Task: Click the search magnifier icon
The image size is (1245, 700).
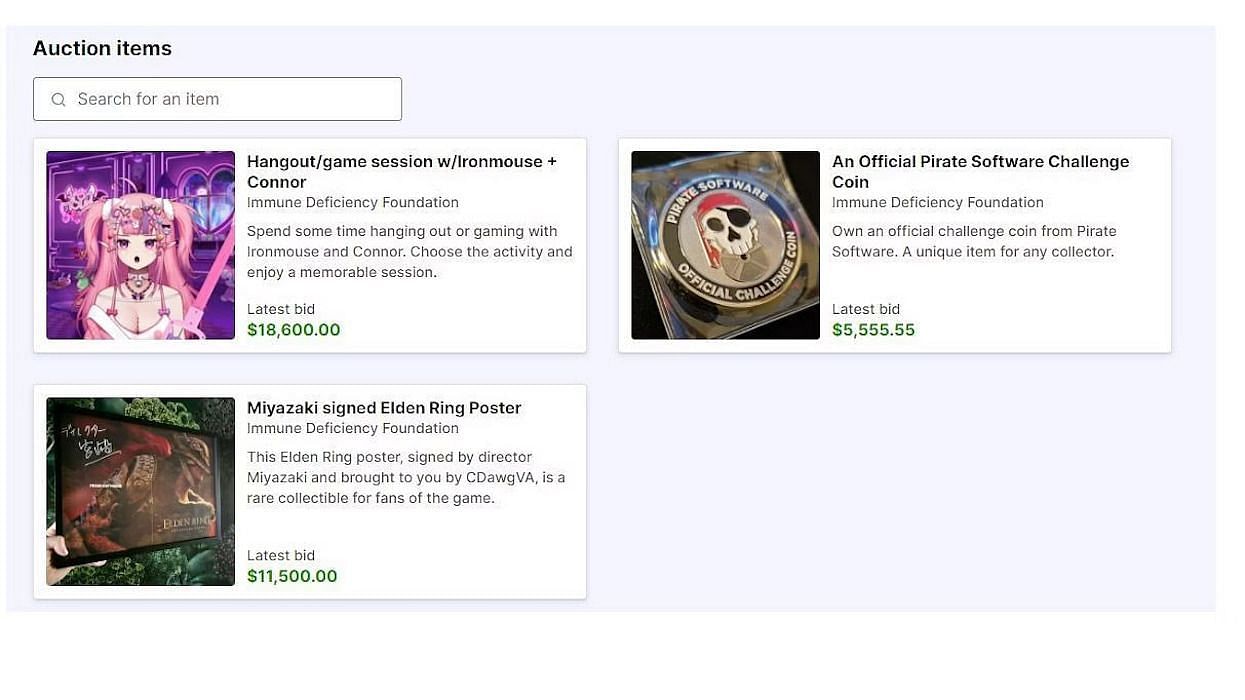Action: 59,100
